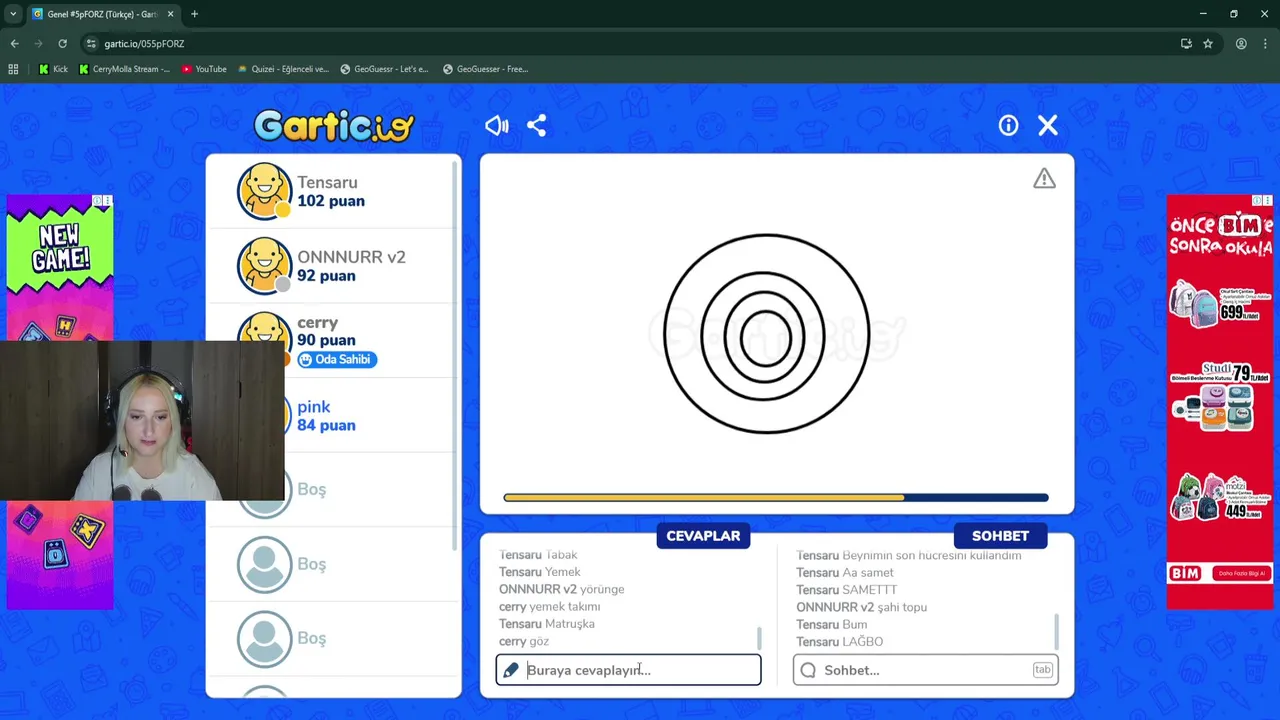Report drawing with warning triangle icon
Image resolution: width=1280 pixels, height=720 pixels.
(x=1044, y=179)
